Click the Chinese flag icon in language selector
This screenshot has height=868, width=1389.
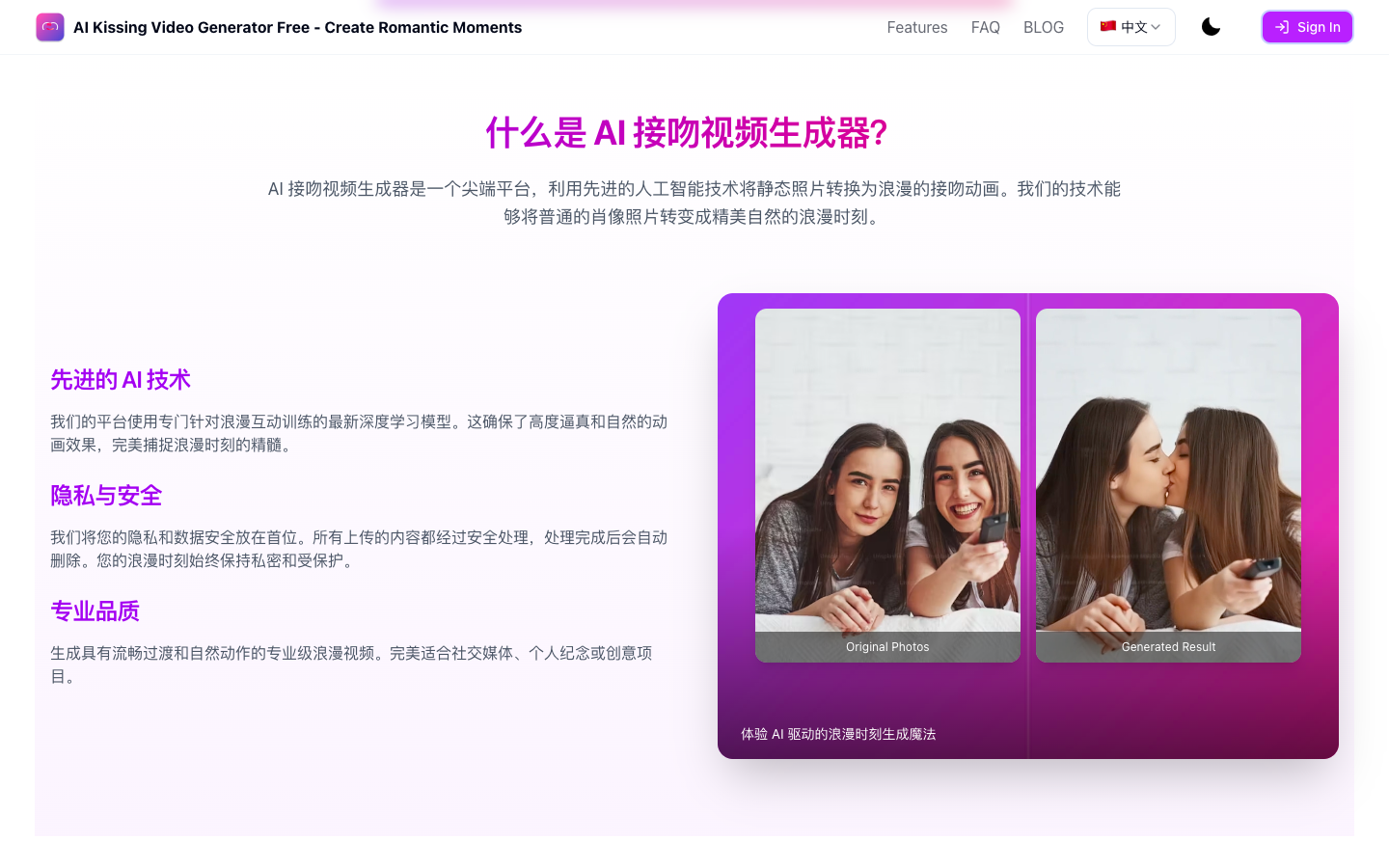click(x=1108, y=26)
